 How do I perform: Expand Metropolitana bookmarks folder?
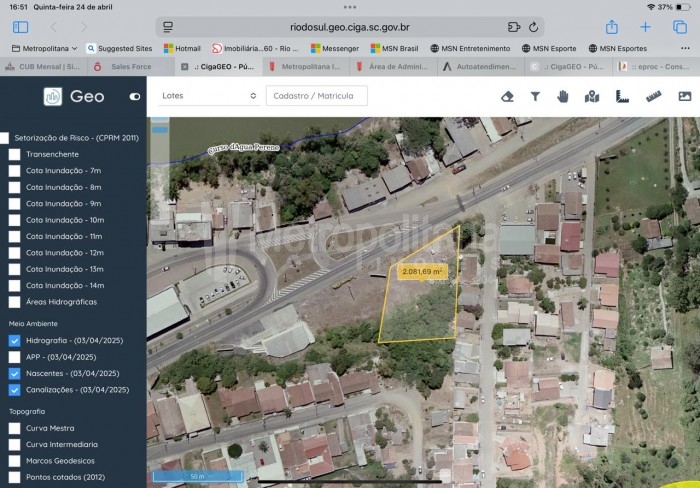tap(43, 48)
